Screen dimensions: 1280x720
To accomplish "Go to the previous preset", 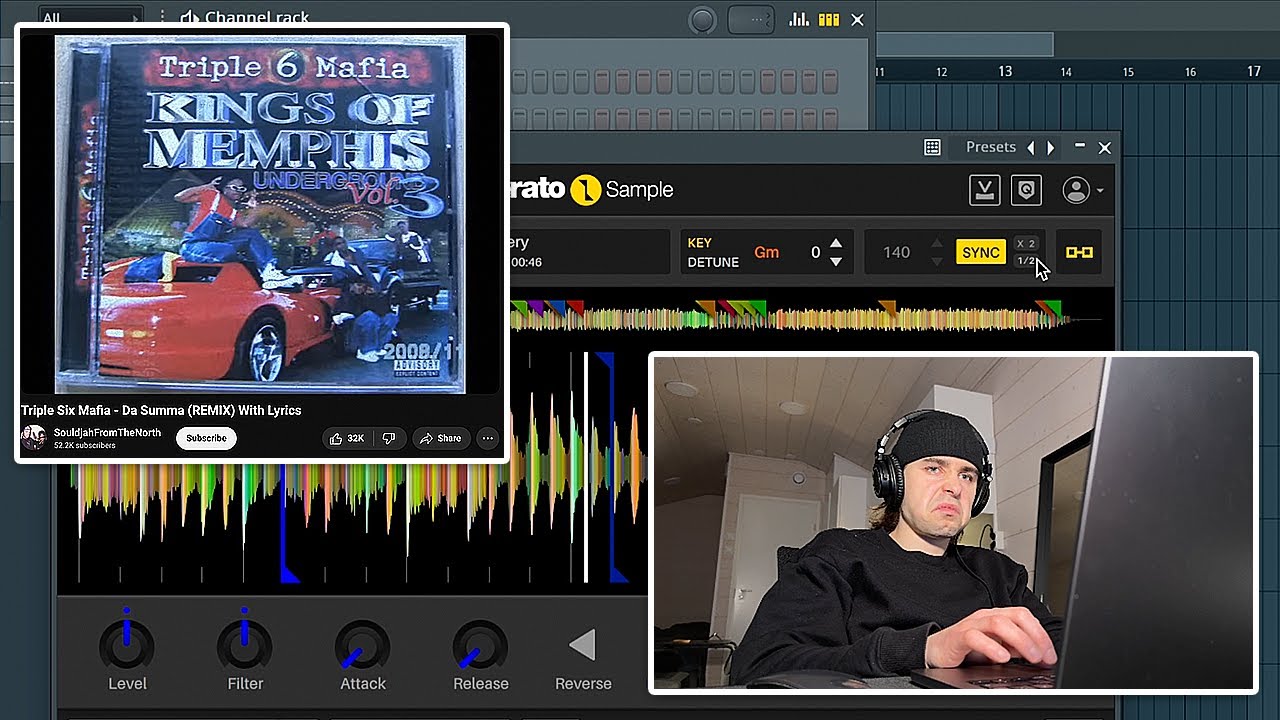I will (x=1031, y=147).
